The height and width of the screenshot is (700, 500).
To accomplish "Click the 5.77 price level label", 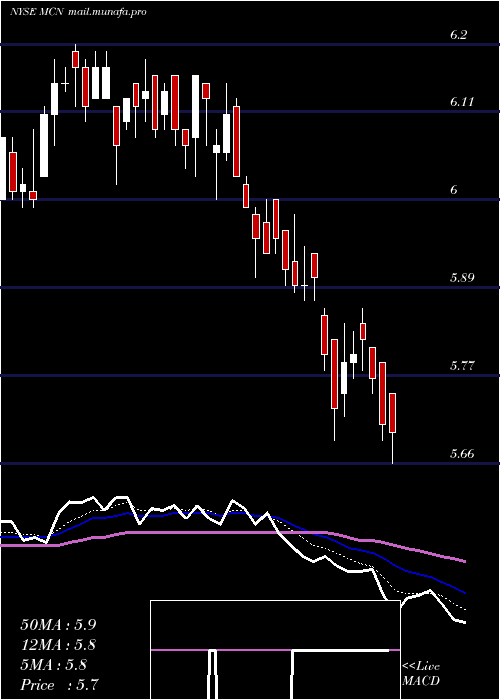I will point(462,366).
